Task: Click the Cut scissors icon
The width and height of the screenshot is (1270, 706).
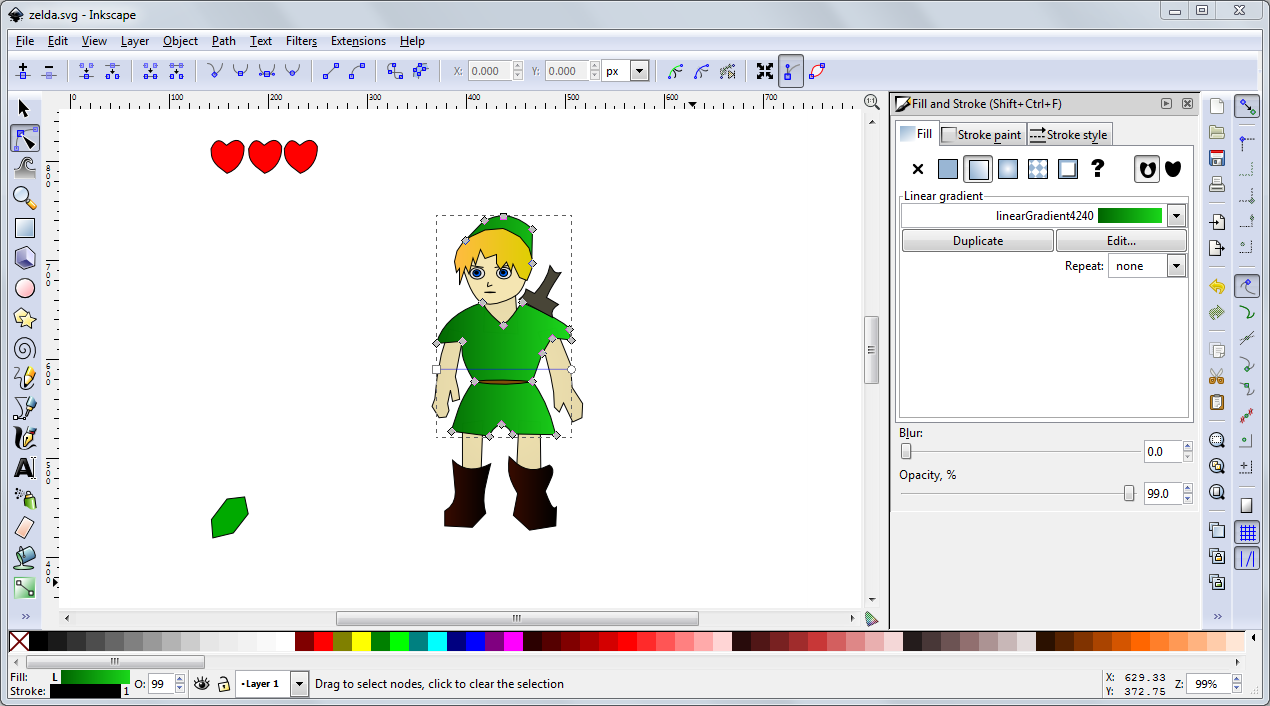Action: (1217, 377)
